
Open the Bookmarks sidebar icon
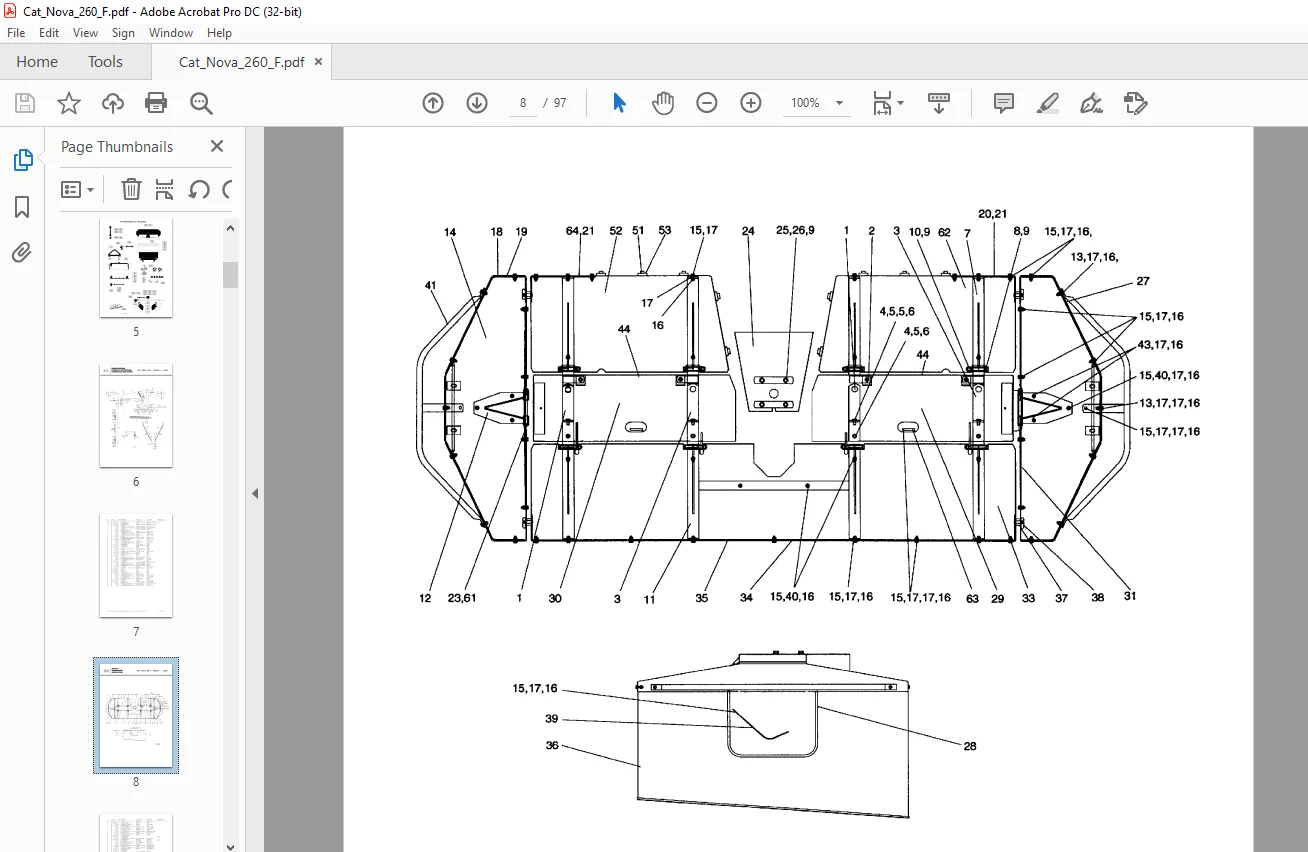point(22,207)
